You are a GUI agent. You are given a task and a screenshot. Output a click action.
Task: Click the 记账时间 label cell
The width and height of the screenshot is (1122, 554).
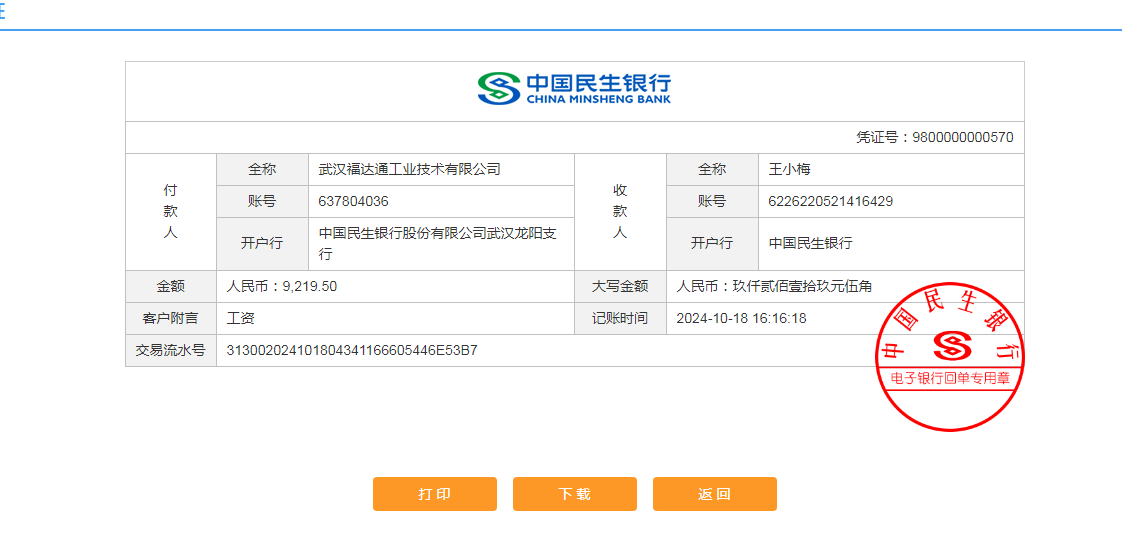(620, 319)
